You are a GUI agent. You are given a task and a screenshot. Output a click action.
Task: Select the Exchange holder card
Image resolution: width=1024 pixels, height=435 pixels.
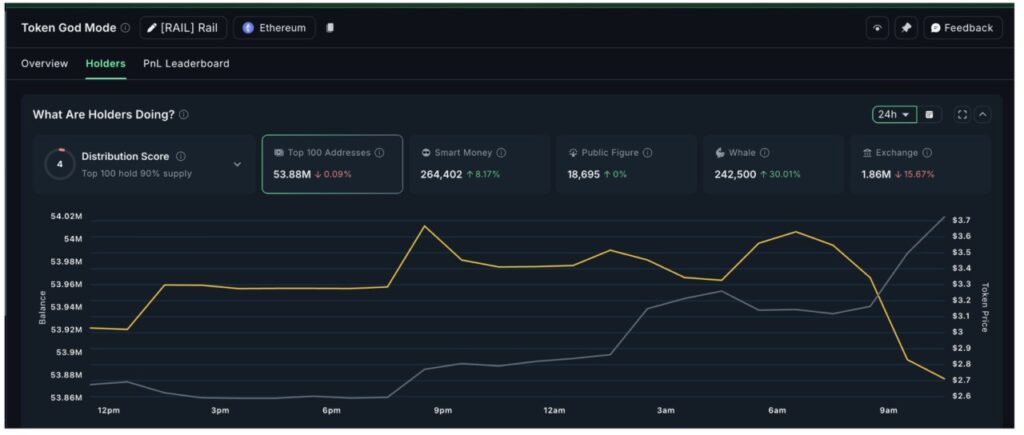coord(918,164)
